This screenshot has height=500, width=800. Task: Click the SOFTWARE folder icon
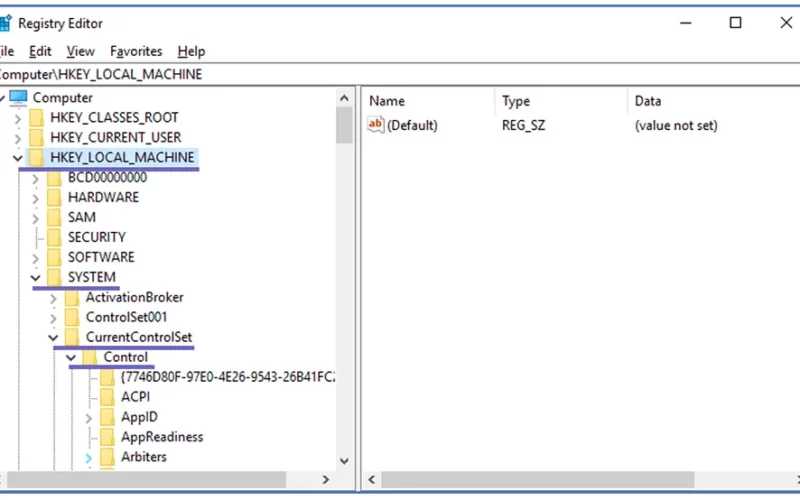[54, 257]
